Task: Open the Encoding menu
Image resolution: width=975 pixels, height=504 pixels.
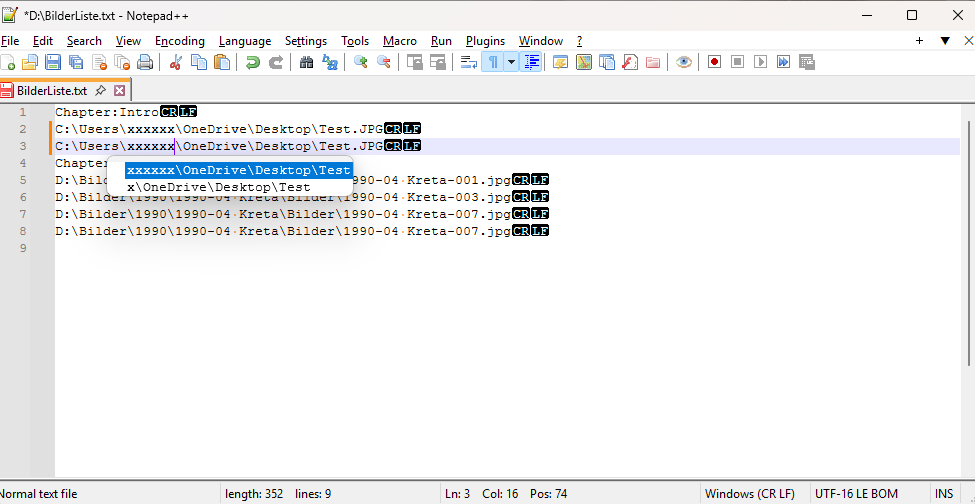Action: tap(180, 41)
